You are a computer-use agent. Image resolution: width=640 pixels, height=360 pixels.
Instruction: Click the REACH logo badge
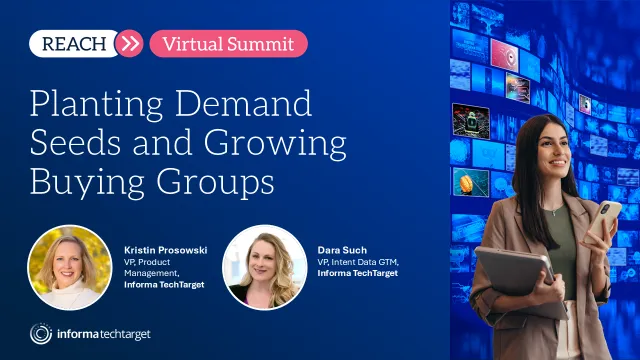pyautogui.click(x=74, y=44)
